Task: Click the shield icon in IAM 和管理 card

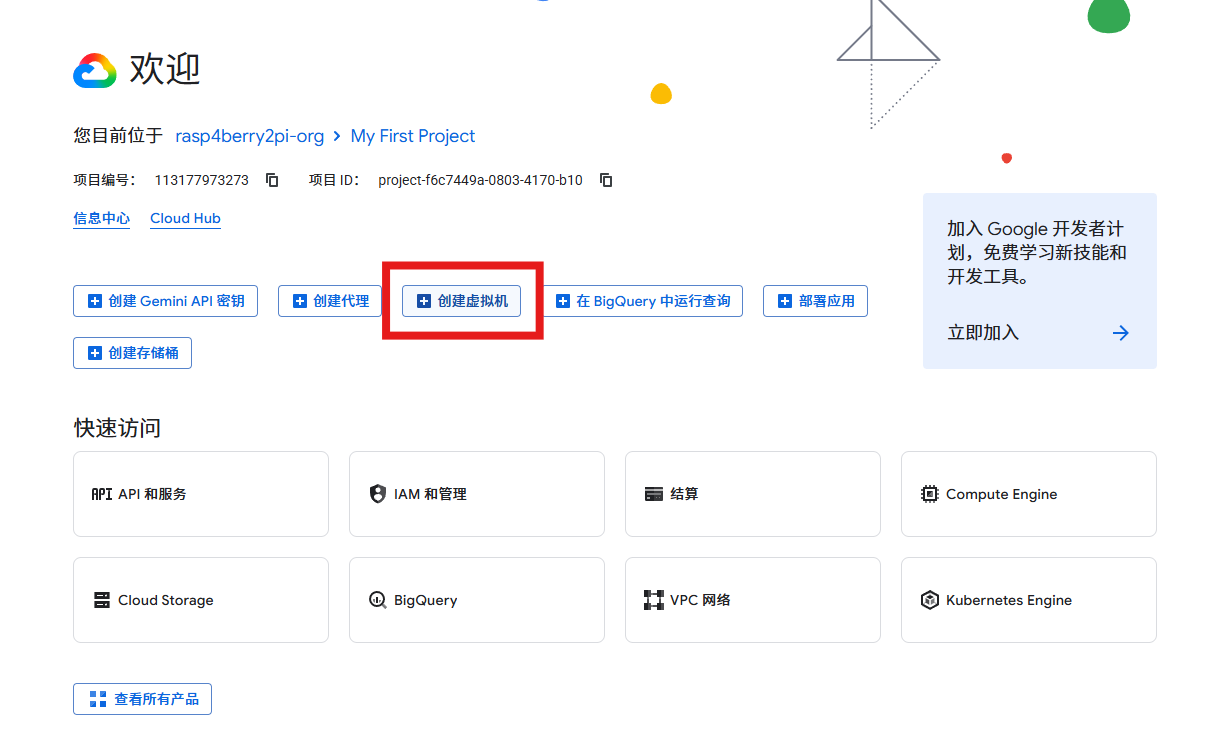Action: (x=377, y=494)
